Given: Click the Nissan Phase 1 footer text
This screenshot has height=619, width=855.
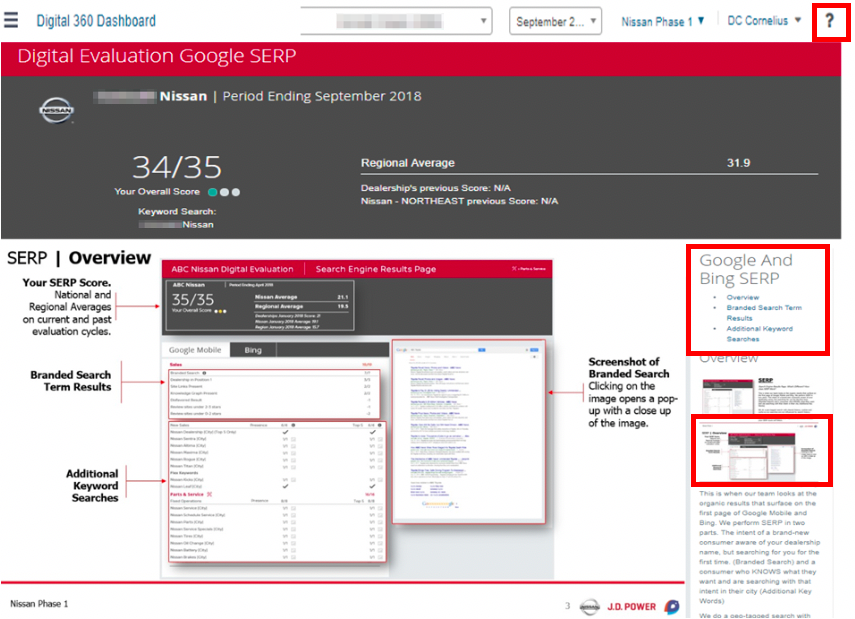Looking at the screenshot, I should click(39, 604).
